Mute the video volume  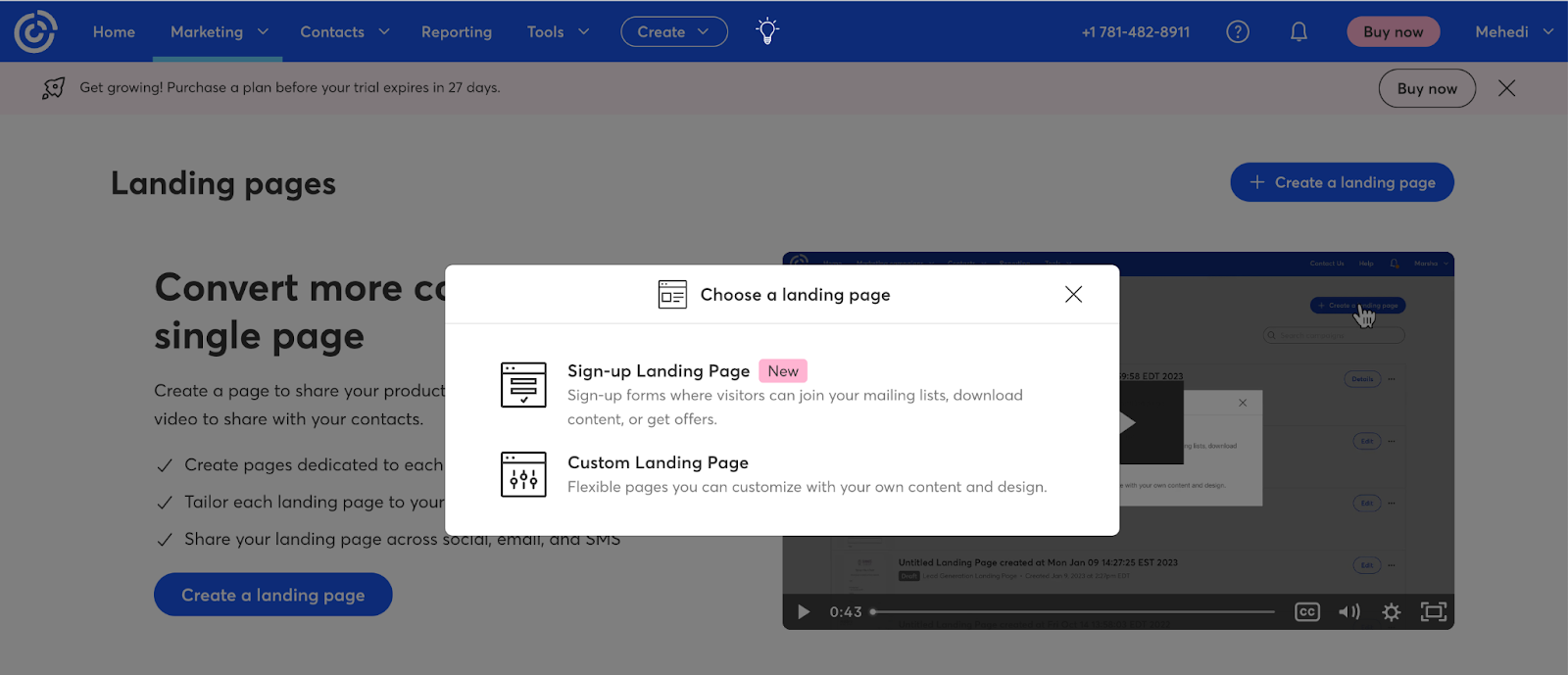coord(1349,611)
